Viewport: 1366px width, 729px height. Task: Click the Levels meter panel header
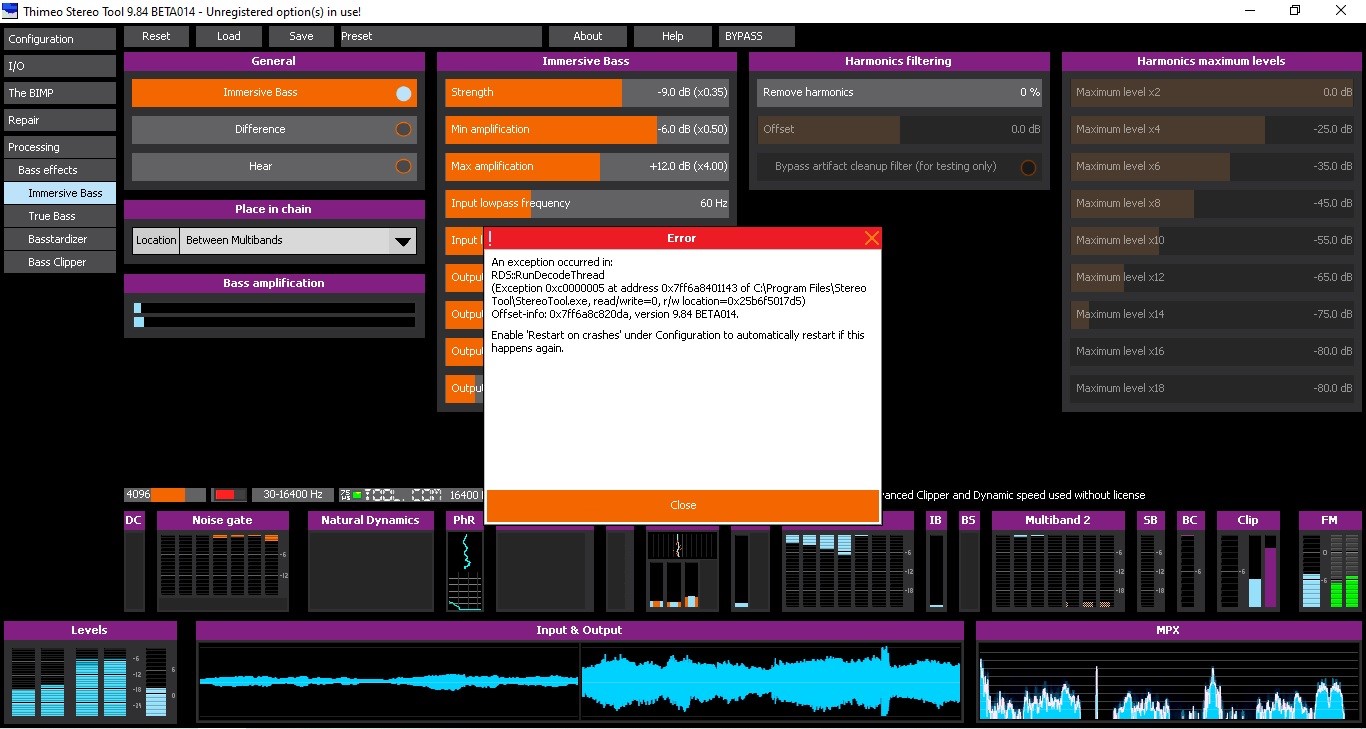89,631
